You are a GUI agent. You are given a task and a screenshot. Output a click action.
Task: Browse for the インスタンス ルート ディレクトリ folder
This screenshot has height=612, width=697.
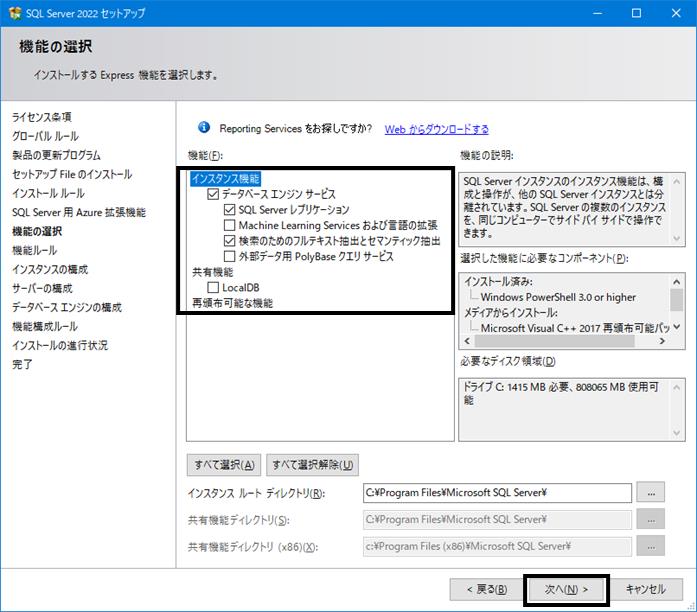click(x=651, y=492)
